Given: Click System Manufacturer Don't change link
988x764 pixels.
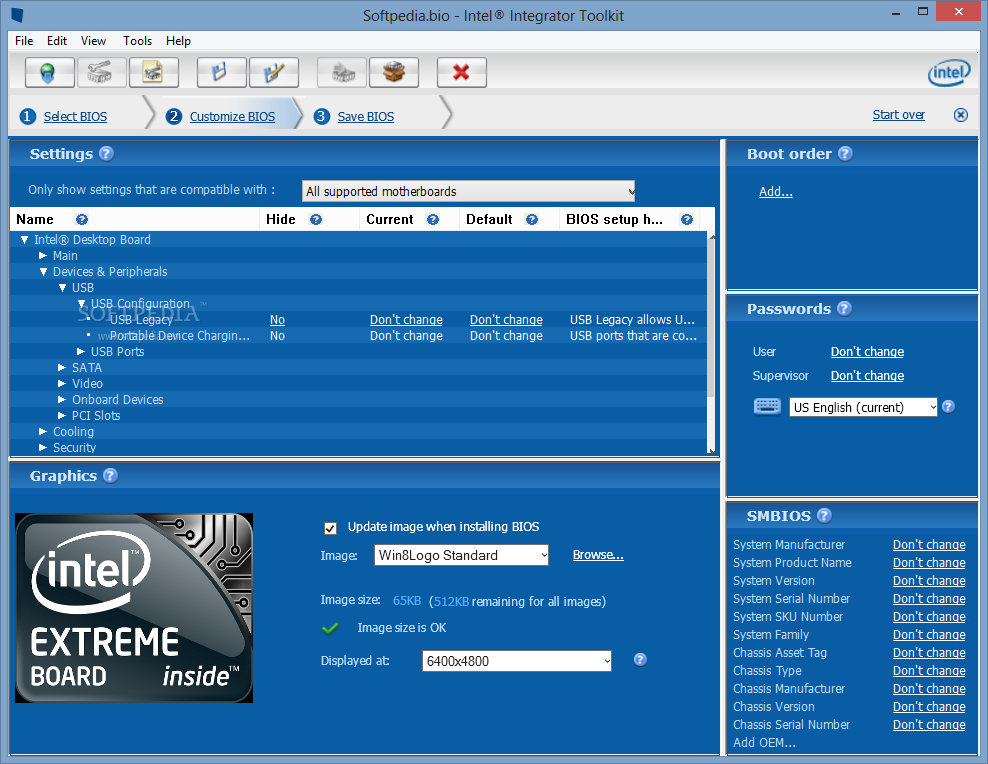Looking at the screenshot, I should click(x=929, y=545).
